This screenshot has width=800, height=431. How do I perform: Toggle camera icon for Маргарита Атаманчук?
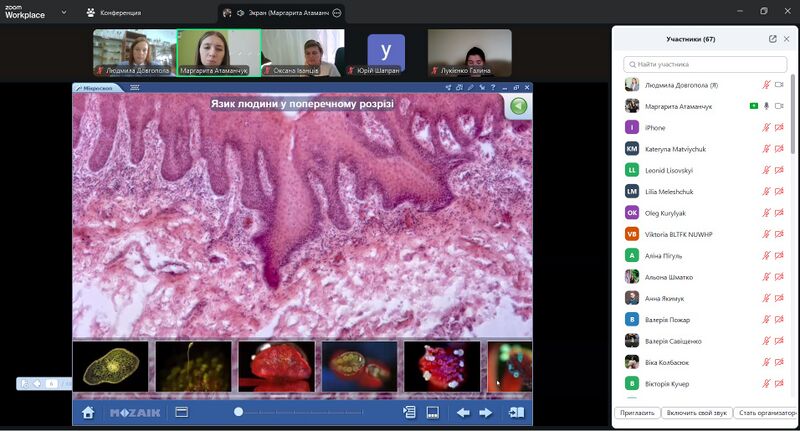[x=779, y=106]
